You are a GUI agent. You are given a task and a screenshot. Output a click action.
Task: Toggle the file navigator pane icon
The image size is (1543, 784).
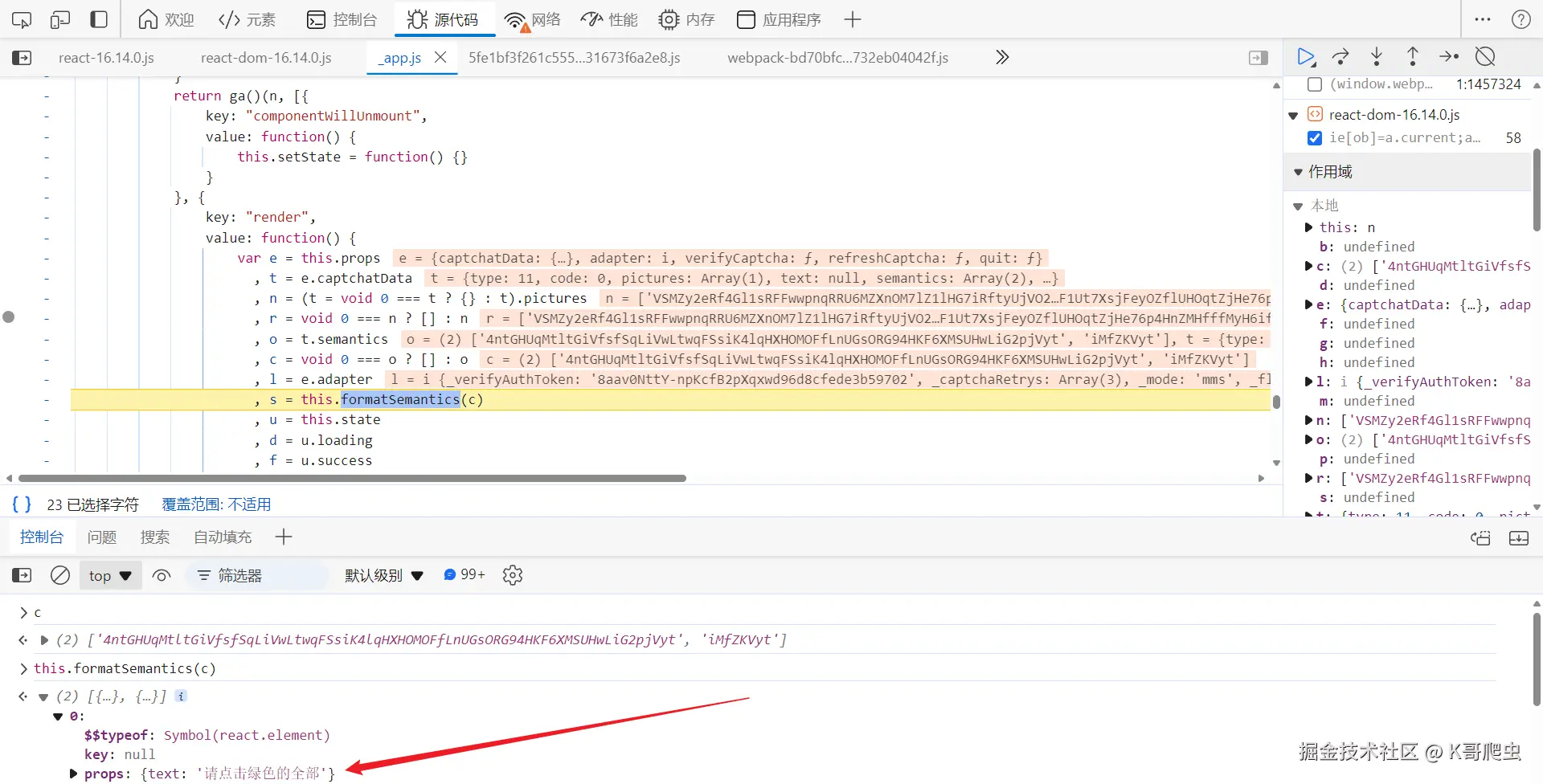22,58
